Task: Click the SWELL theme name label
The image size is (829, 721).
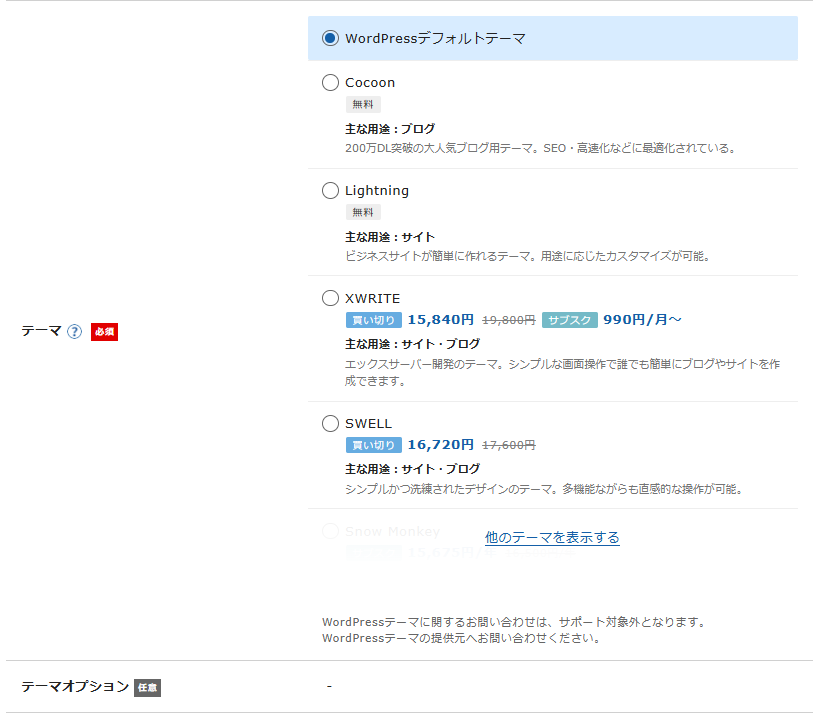Action: click(x=369, y=424)
